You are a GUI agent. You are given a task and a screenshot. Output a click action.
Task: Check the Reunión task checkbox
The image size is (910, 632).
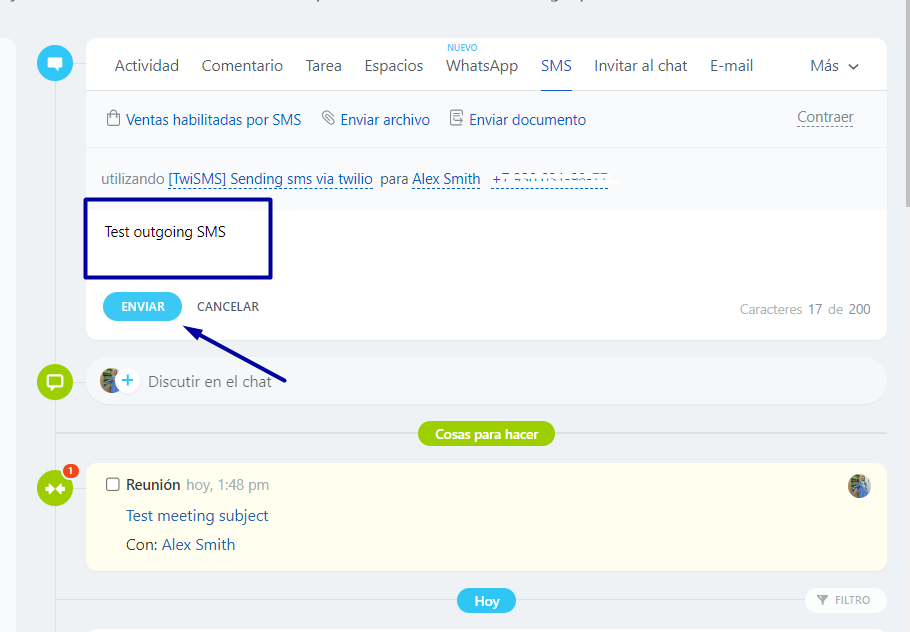click(x=113, y=485)
